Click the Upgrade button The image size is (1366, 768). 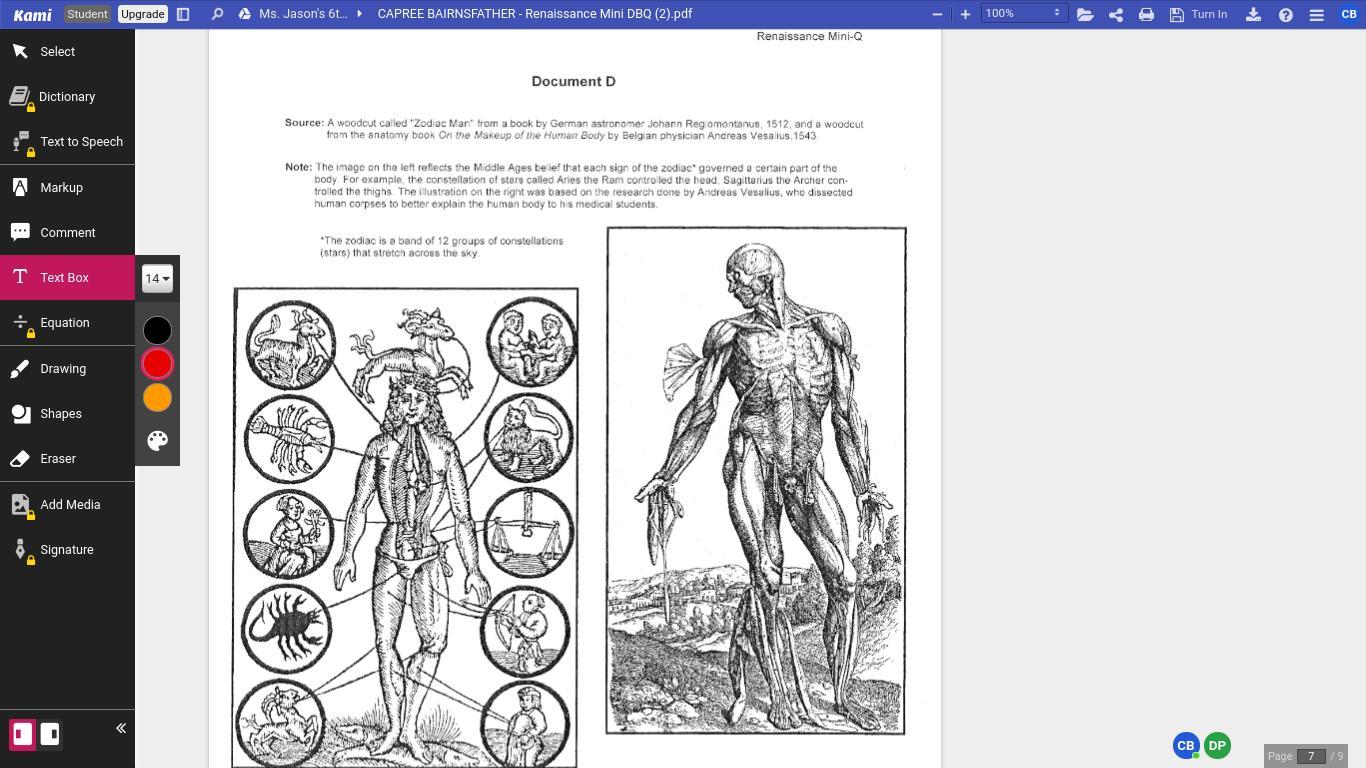(x=142, y=14)
